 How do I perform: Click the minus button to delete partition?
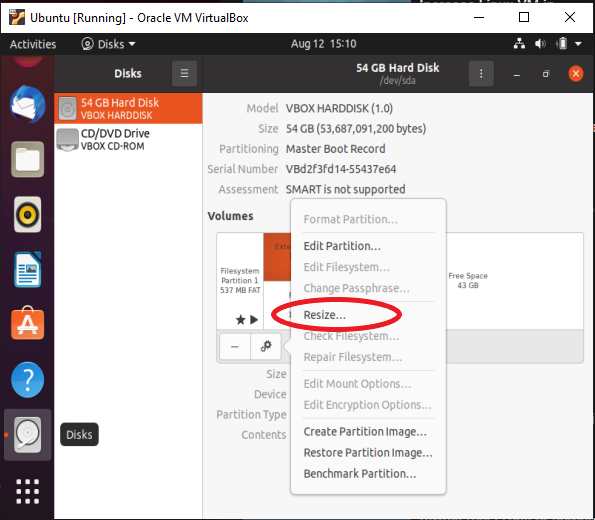235,346
